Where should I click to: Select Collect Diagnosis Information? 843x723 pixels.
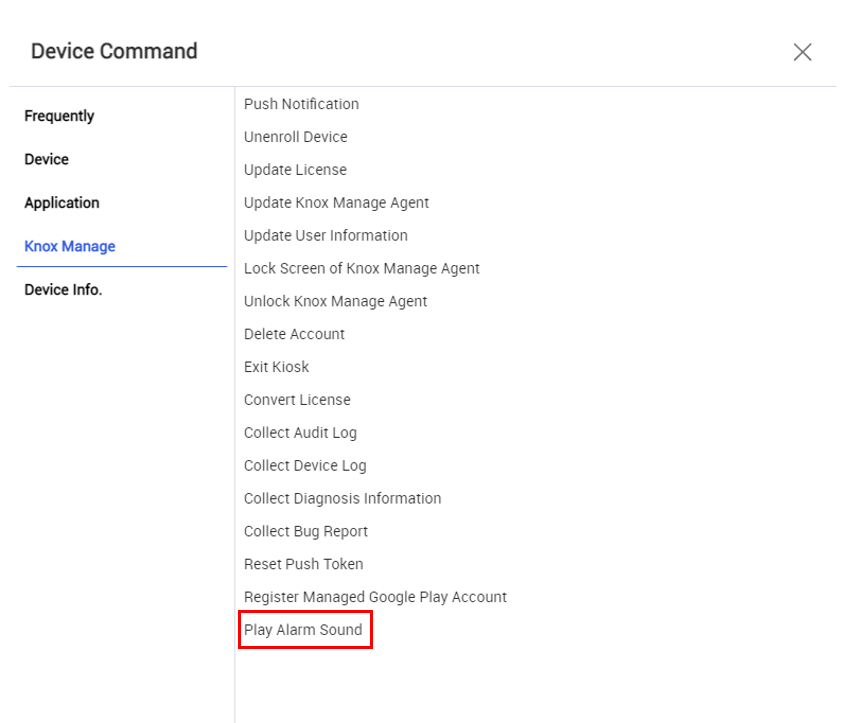click(x=342, y=498)
